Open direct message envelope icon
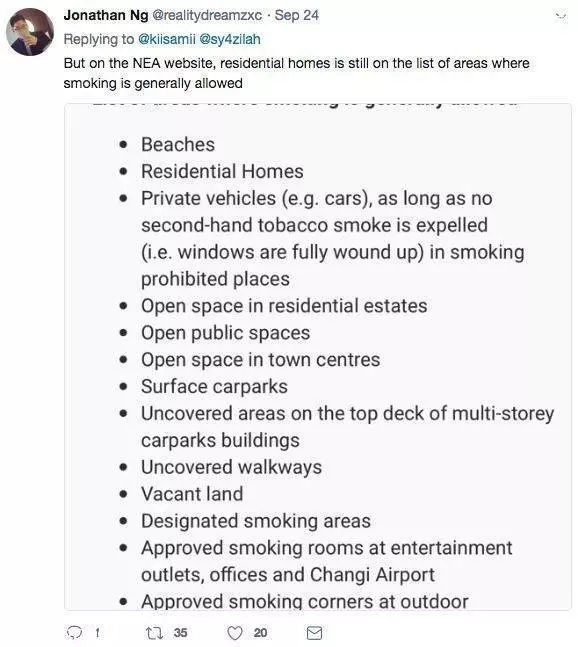Image resolution: width=578 pixels, height=647 pixels. 314,633
